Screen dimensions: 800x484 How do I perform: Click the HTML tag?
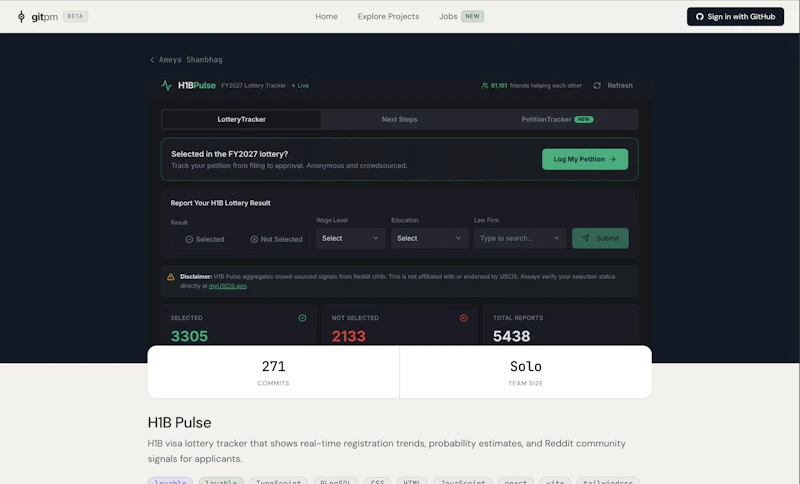click(412, 481)
